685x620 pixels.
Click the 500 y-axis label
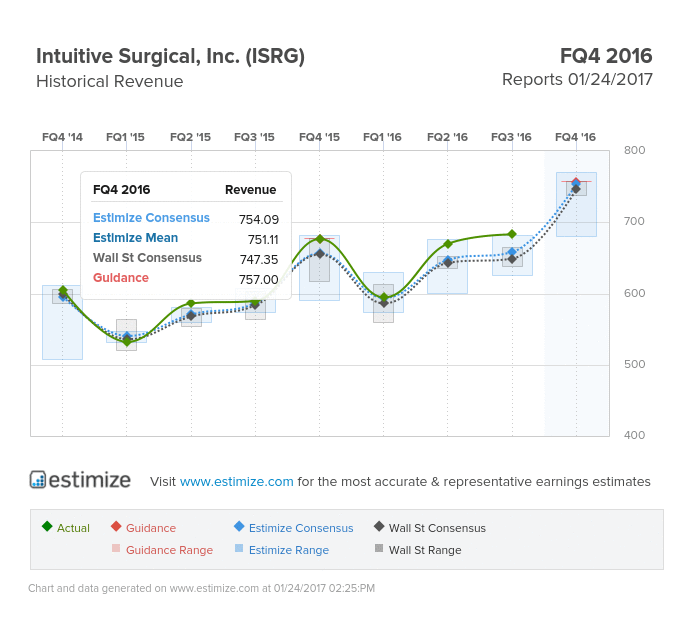click(x=634, y=364)
